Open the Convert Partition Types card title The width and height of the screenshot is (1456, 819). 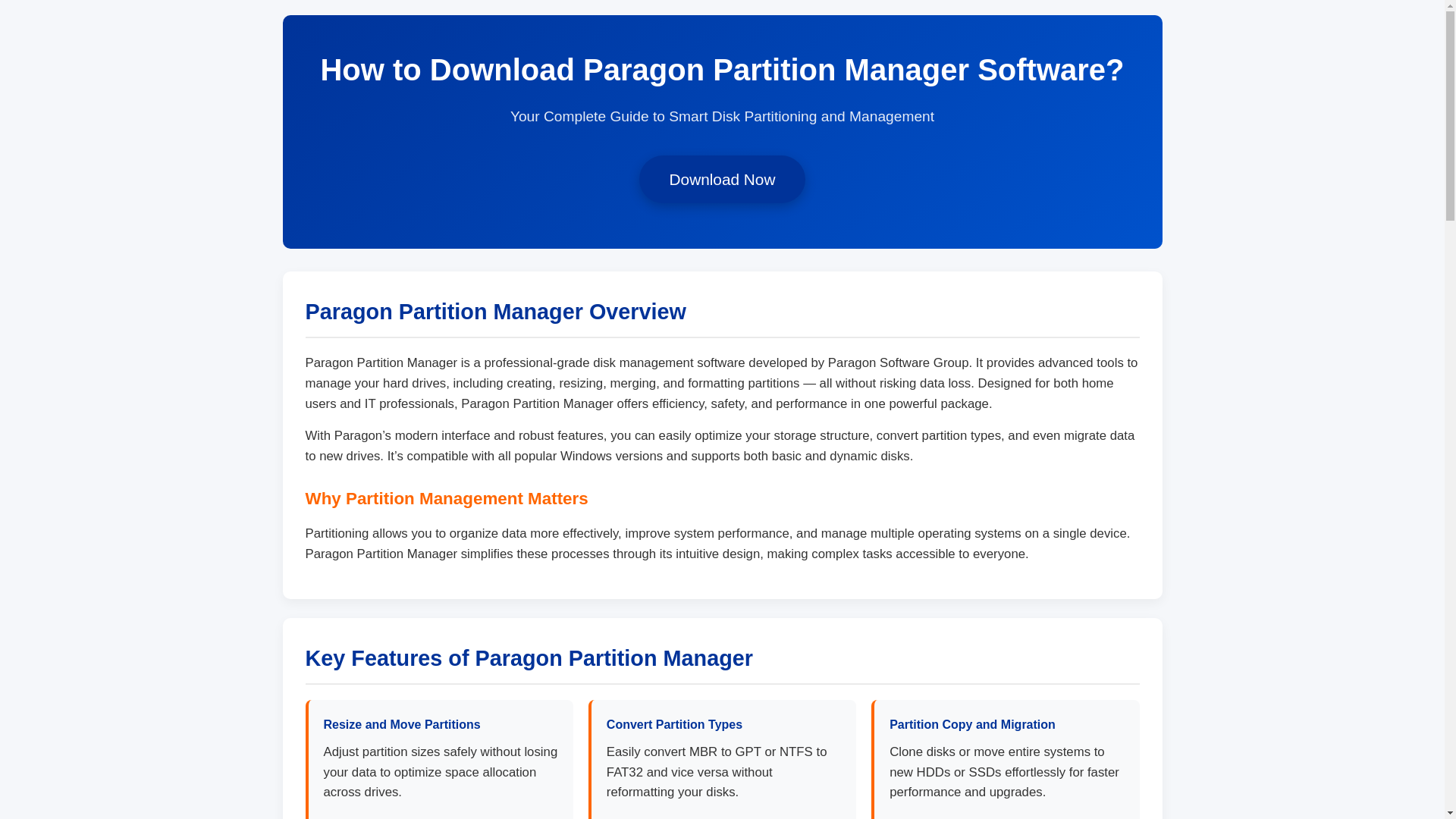[673, 725]
